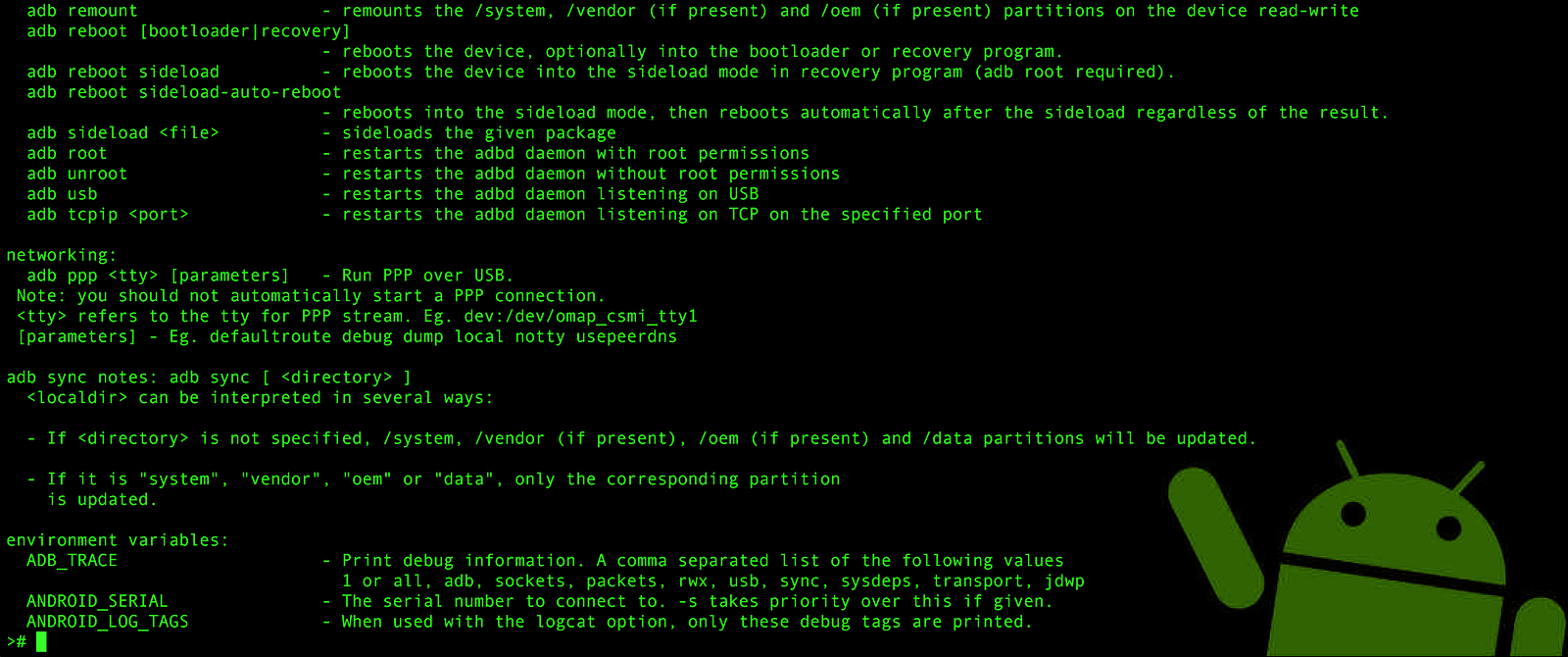Click the 'adb ppp <tty> [parameters]' line

[158, 276]
